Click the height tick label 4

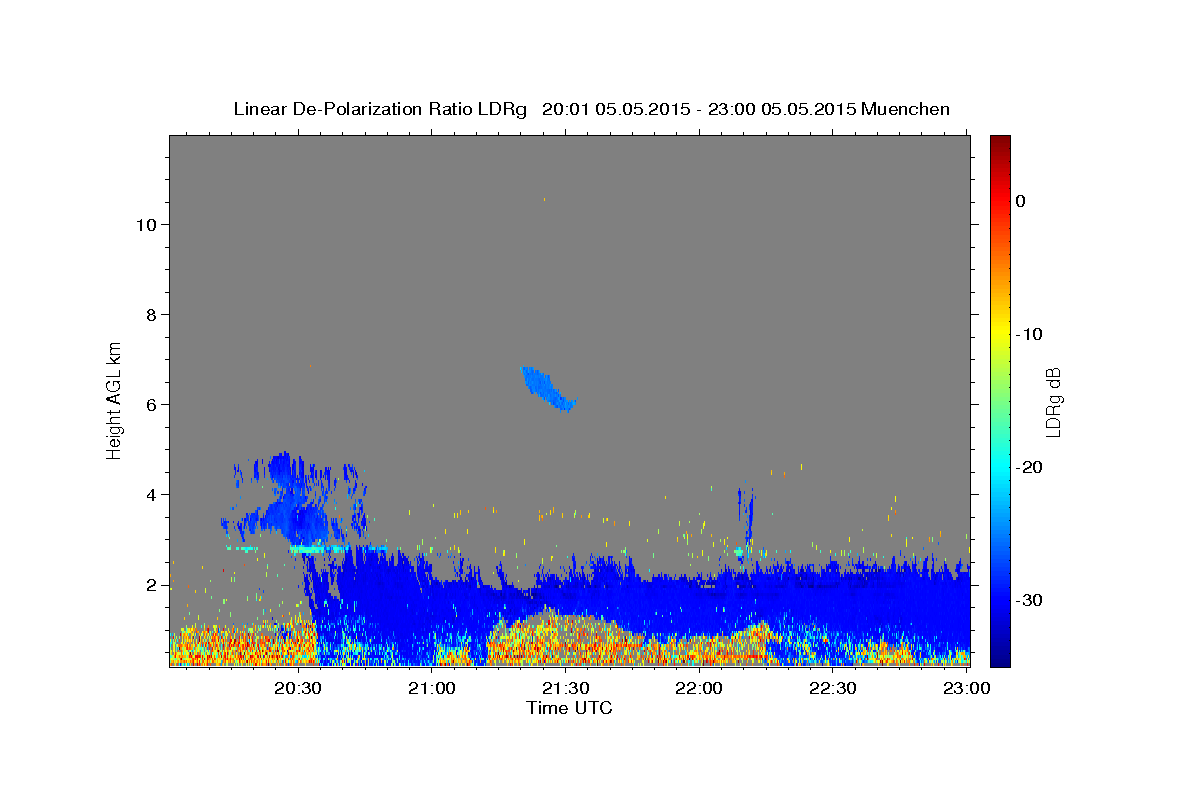(x=152, y=495)
